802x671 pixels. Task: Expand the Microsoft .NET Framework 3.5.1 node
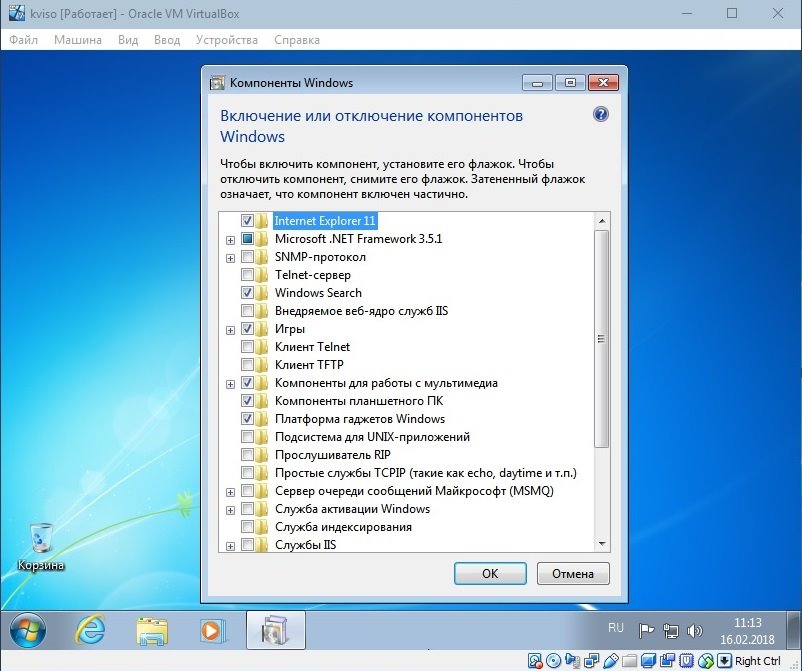pos(230,240)
